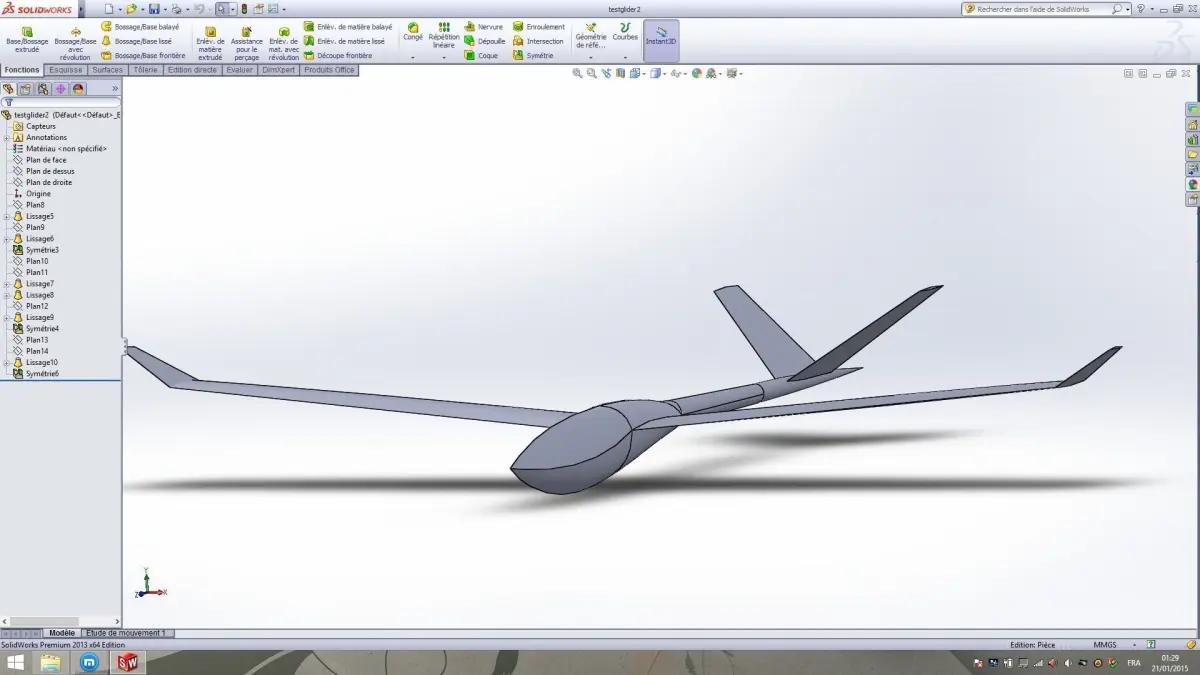Switch to the Produits Office tab
1200x675 pixels.
(x=329, y=70)
